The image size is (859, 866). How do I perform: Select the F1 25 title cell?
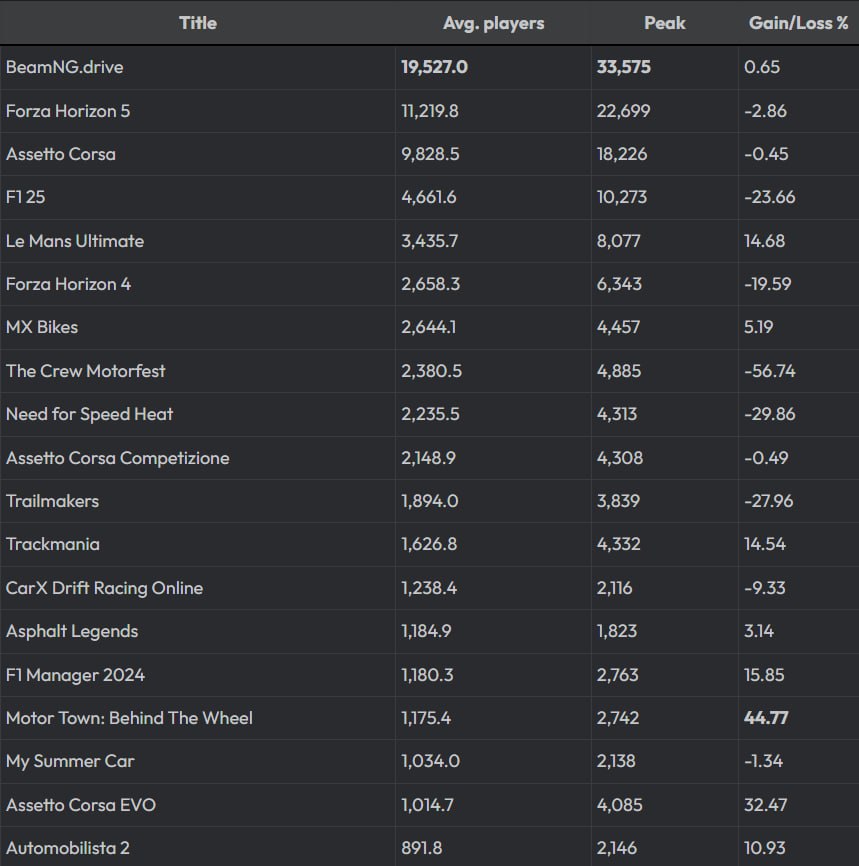point(25,197)
